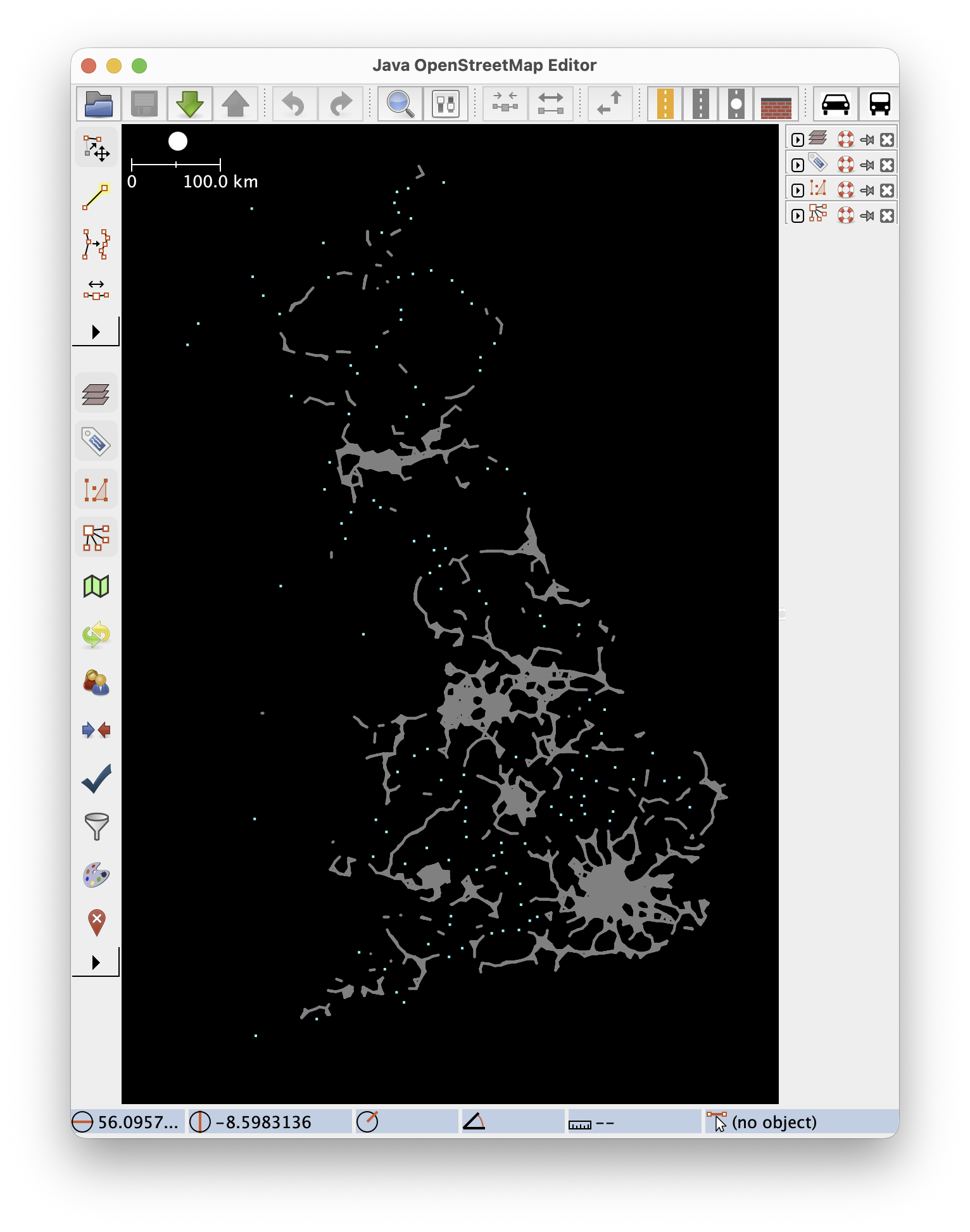The image size is (970, 1232).
Task: Pin the Selection panel with the sticky icon
Action: coord(867,191)
